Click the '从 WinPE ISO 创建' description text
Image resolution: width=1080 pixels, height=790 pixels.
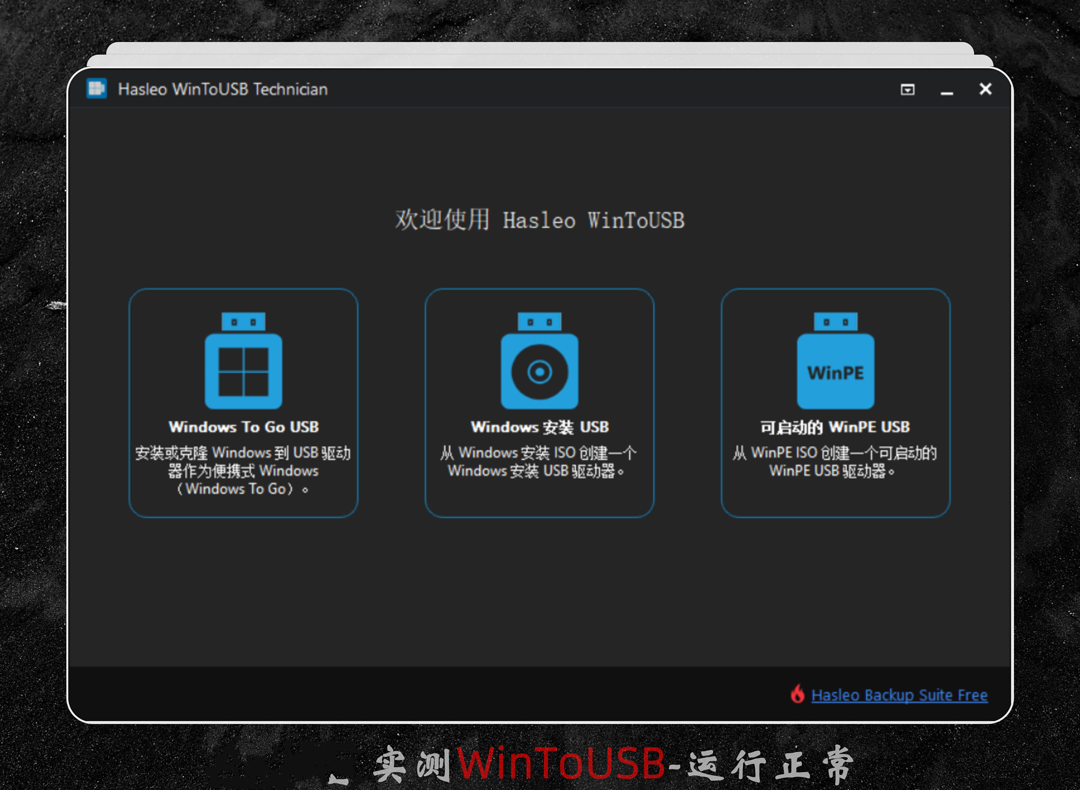click(x=835, y=462)
